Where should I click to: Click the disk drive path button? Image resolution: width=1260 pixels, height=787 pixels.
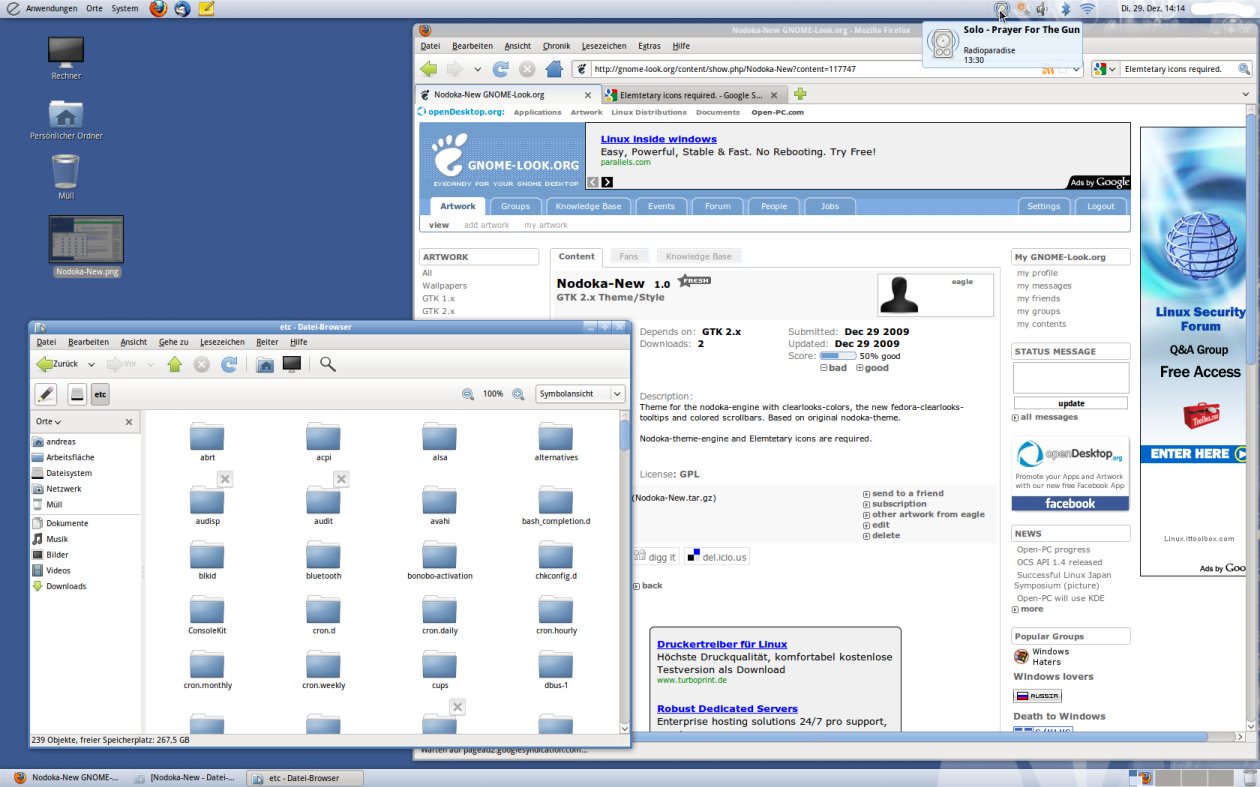coord(77,394)
